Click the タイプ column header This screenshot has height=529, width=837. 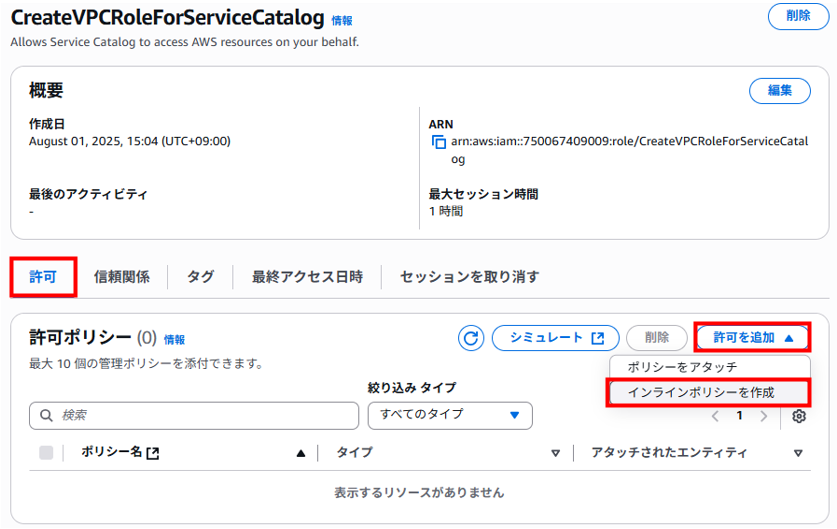coord(354,452)
